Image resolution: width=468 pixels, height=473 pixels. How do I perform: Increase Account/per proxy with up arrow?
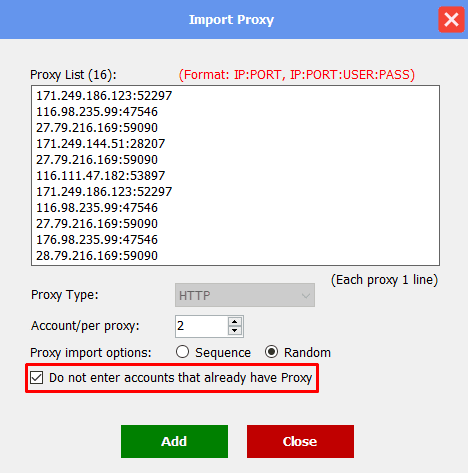(235, 322)
